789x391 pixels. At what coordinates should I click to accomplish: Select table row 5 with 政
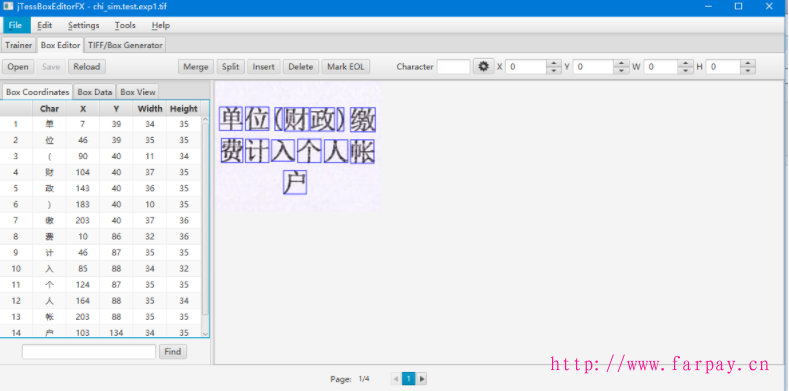[100, 188]
